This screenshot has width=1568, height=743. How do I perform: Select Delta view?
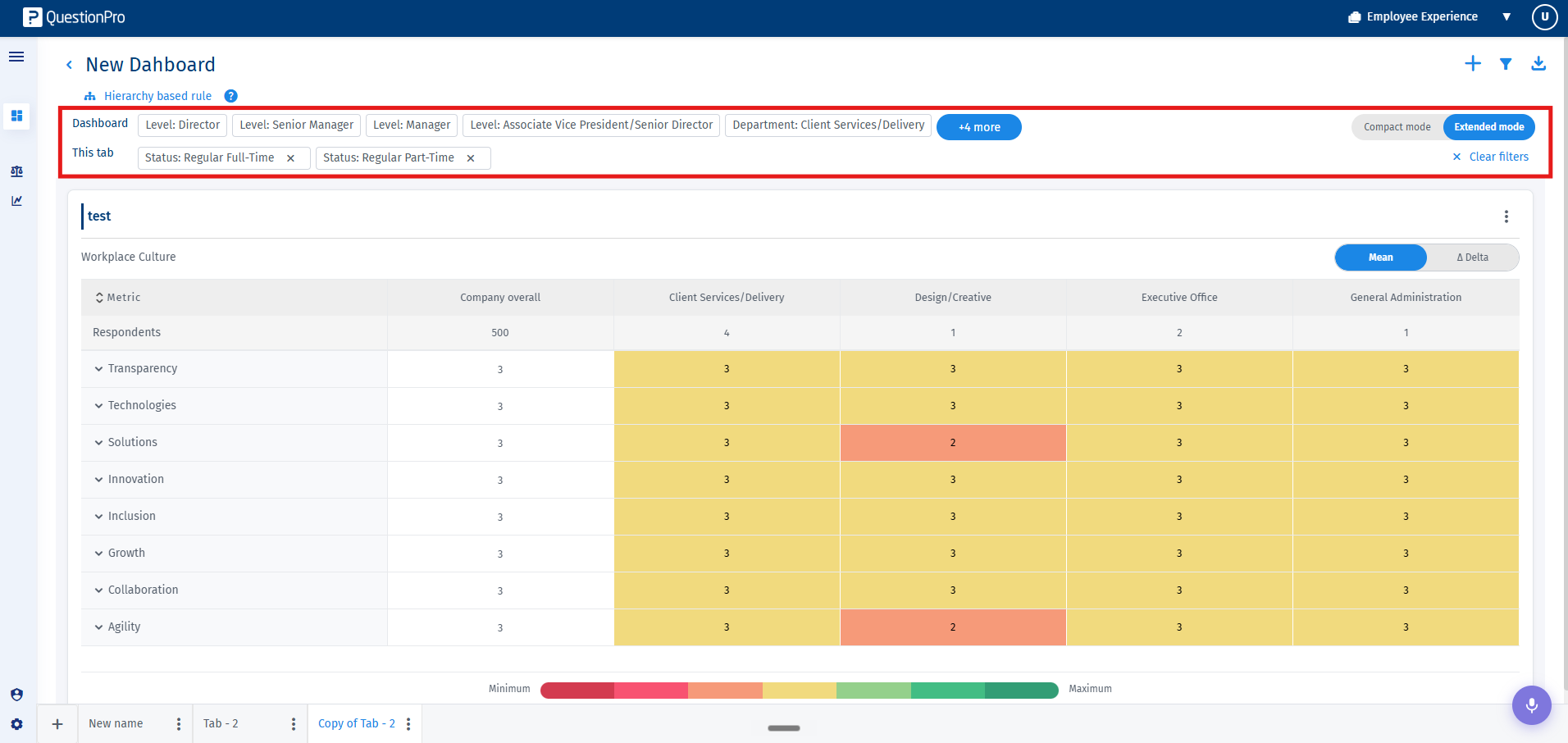(1473, 258)
